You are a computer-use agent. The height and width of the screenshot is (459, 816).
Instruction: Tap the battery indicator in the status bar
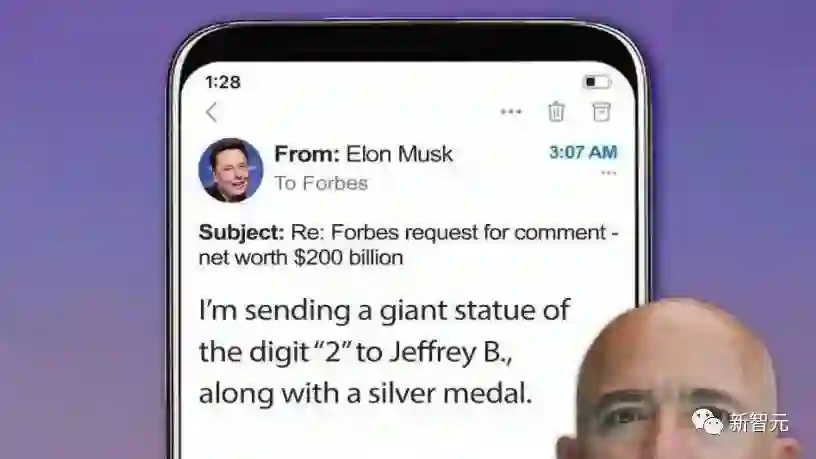[x=596, y=82]
